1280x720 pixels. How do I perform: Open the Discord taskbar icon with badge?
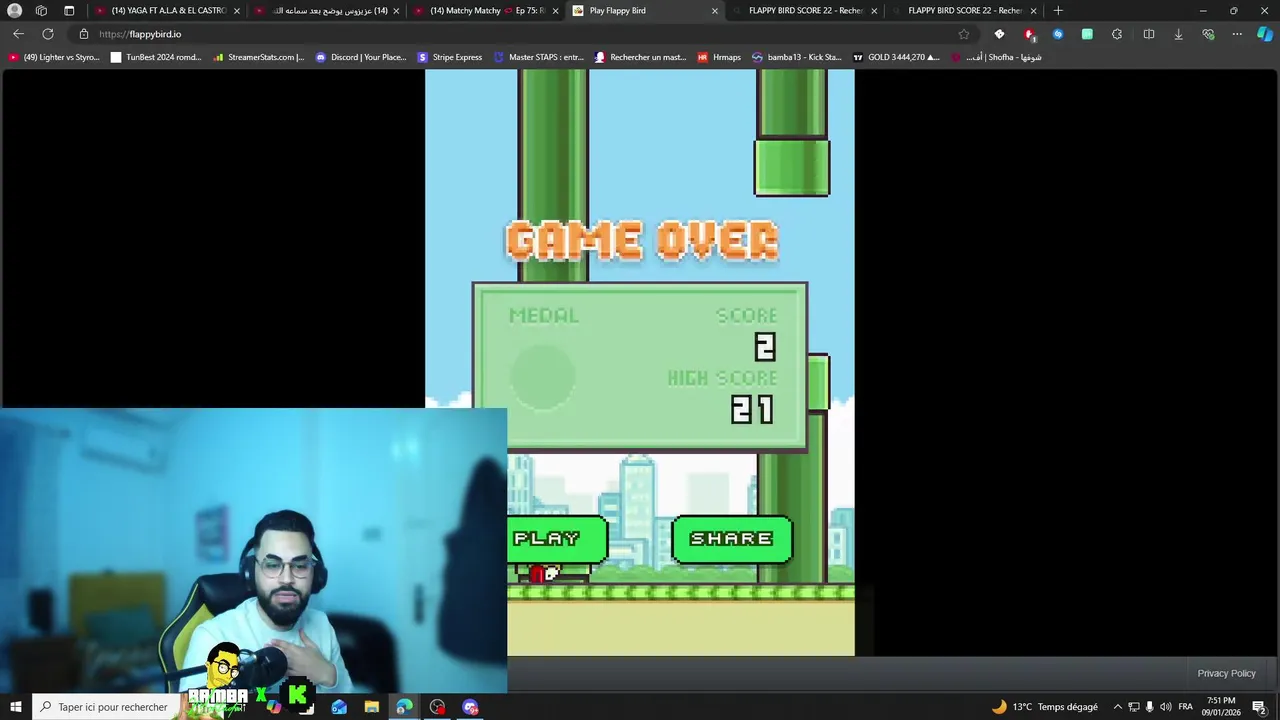[470, 707]
